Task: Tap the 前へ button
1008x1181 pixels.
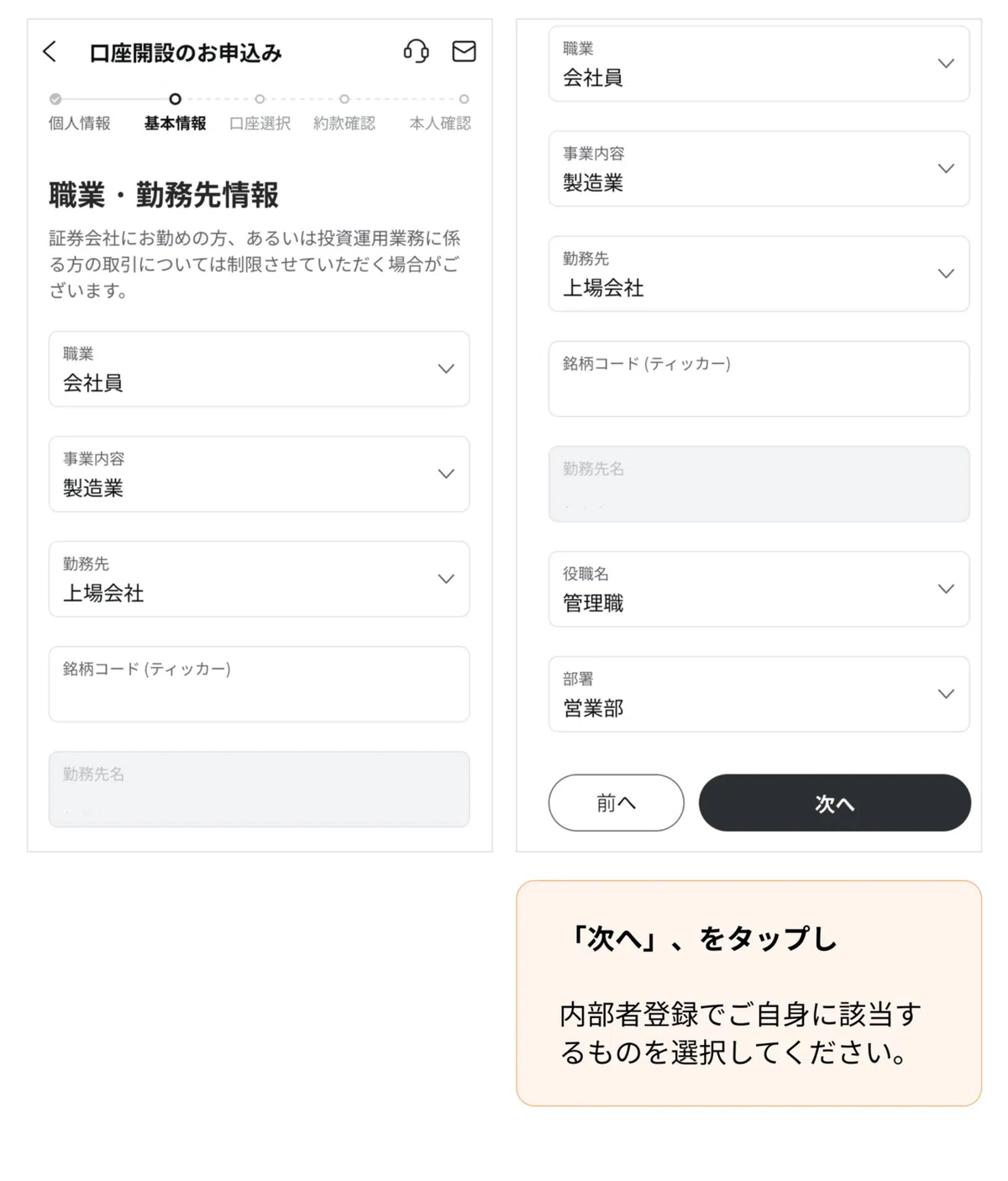Action: click(616, 803)
